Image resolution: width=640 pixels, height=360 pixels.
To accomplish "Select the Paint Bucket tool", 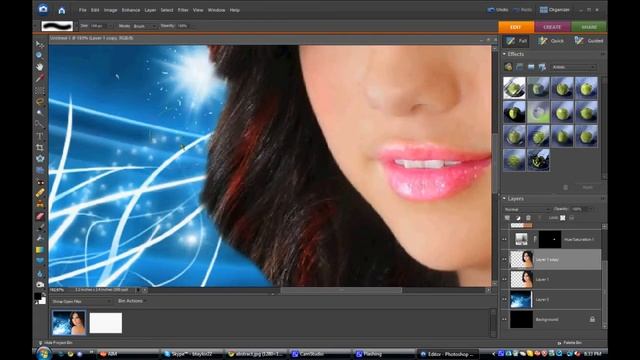I will 40,238.
